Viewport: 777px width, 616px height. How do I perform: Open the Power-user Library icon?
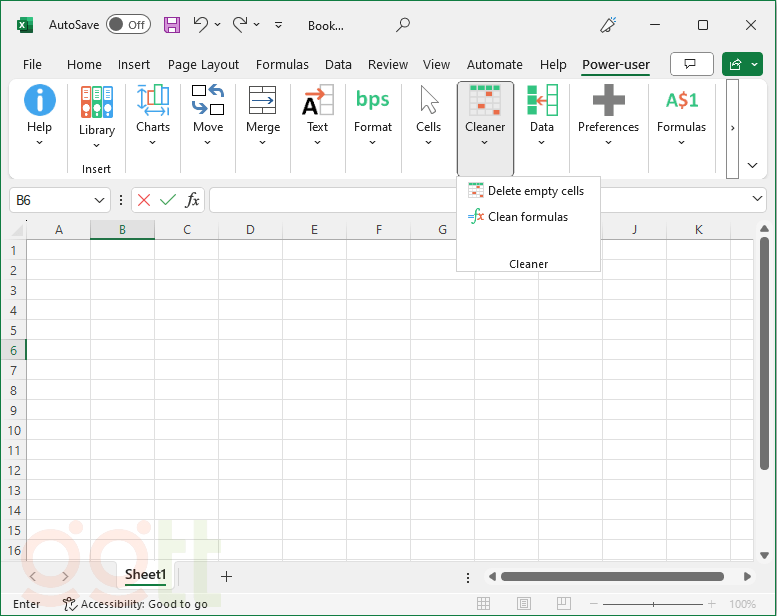97,103
